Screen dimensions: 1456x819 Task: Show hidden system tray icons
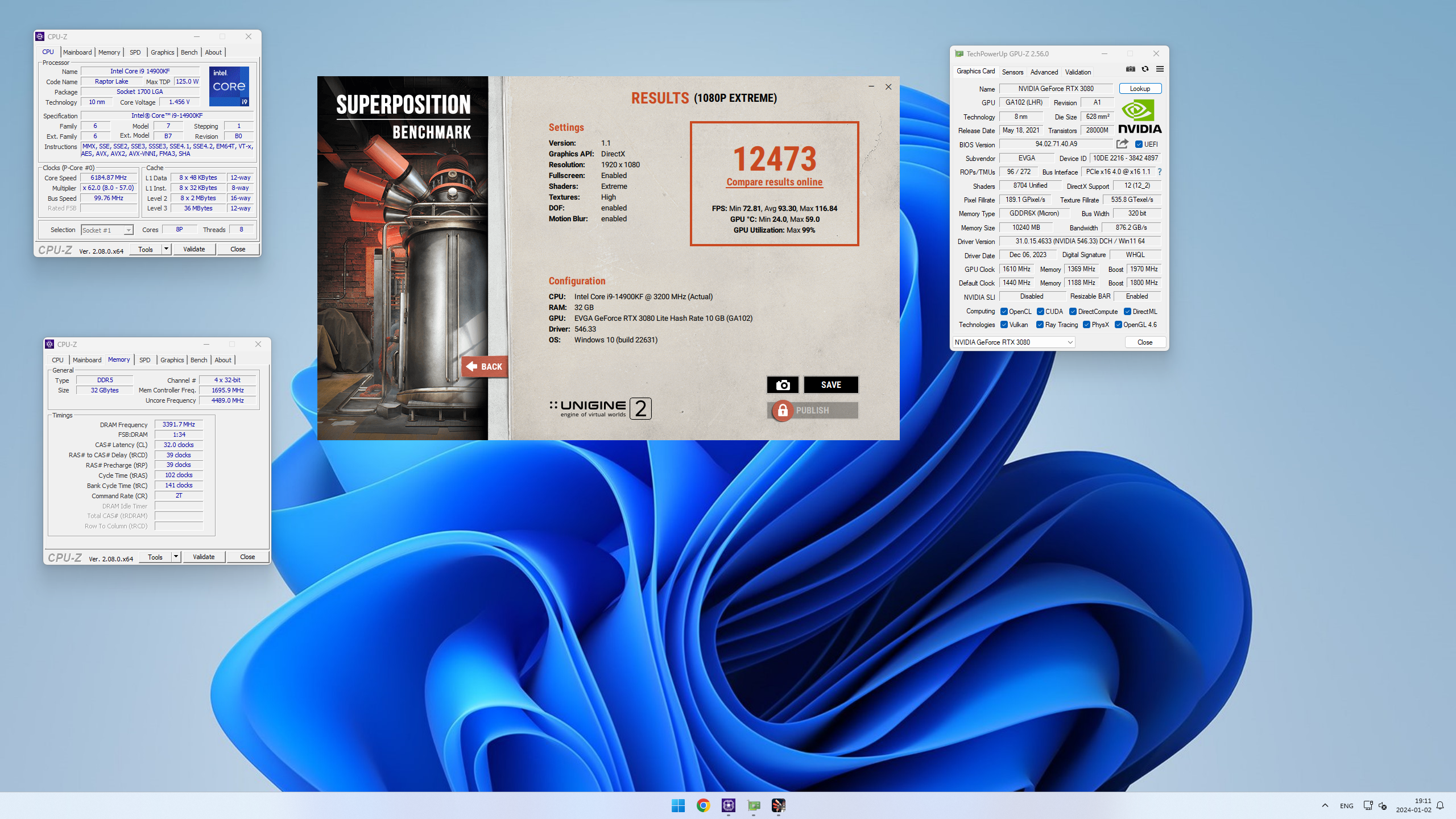[1325, 805]
